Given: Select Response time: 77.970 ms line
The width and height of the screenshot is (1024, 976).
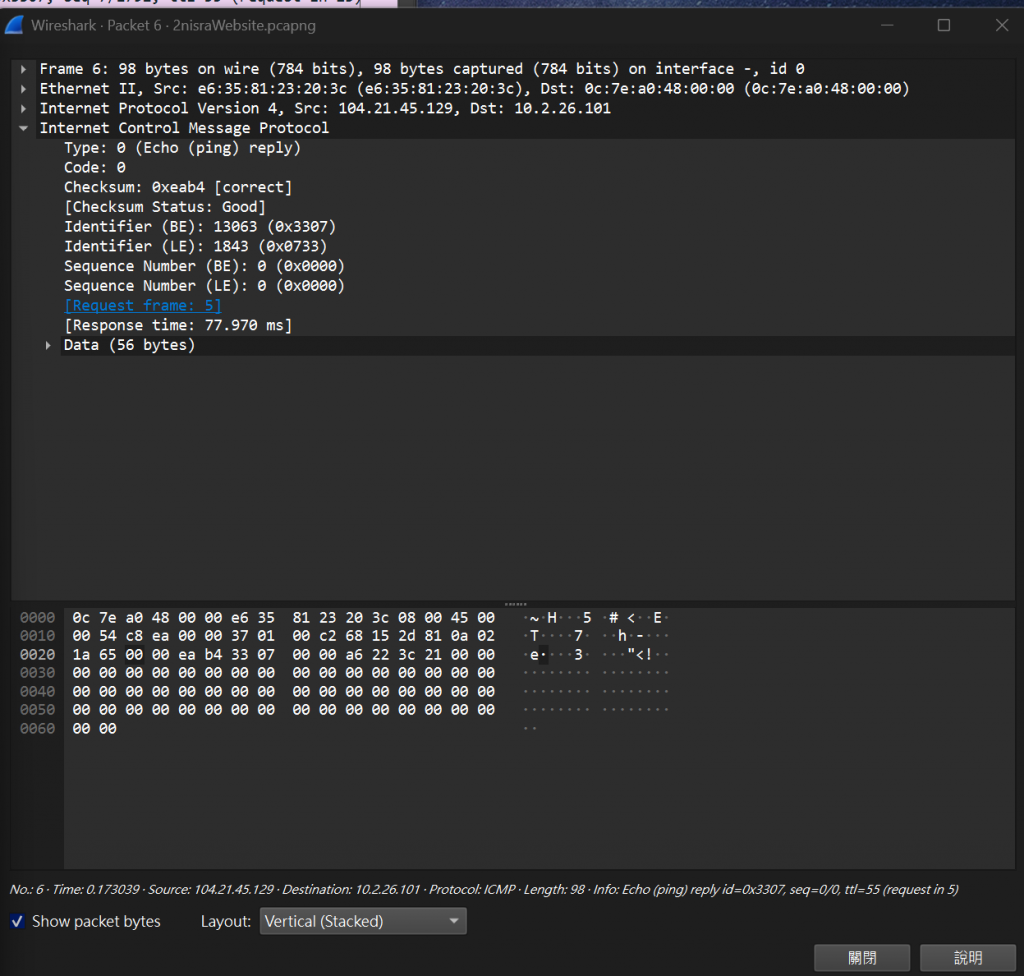Looking at the screenshot, I should click(178, 325).
